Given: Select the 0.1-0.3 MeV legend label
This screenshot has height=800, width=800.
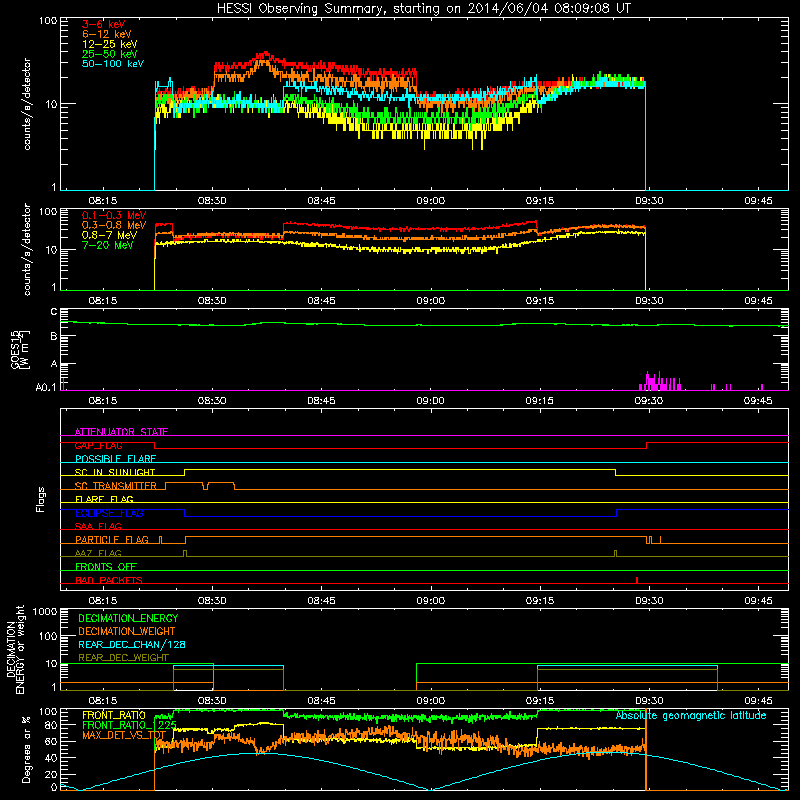Looking at the screenshot, I should [114, 215].
